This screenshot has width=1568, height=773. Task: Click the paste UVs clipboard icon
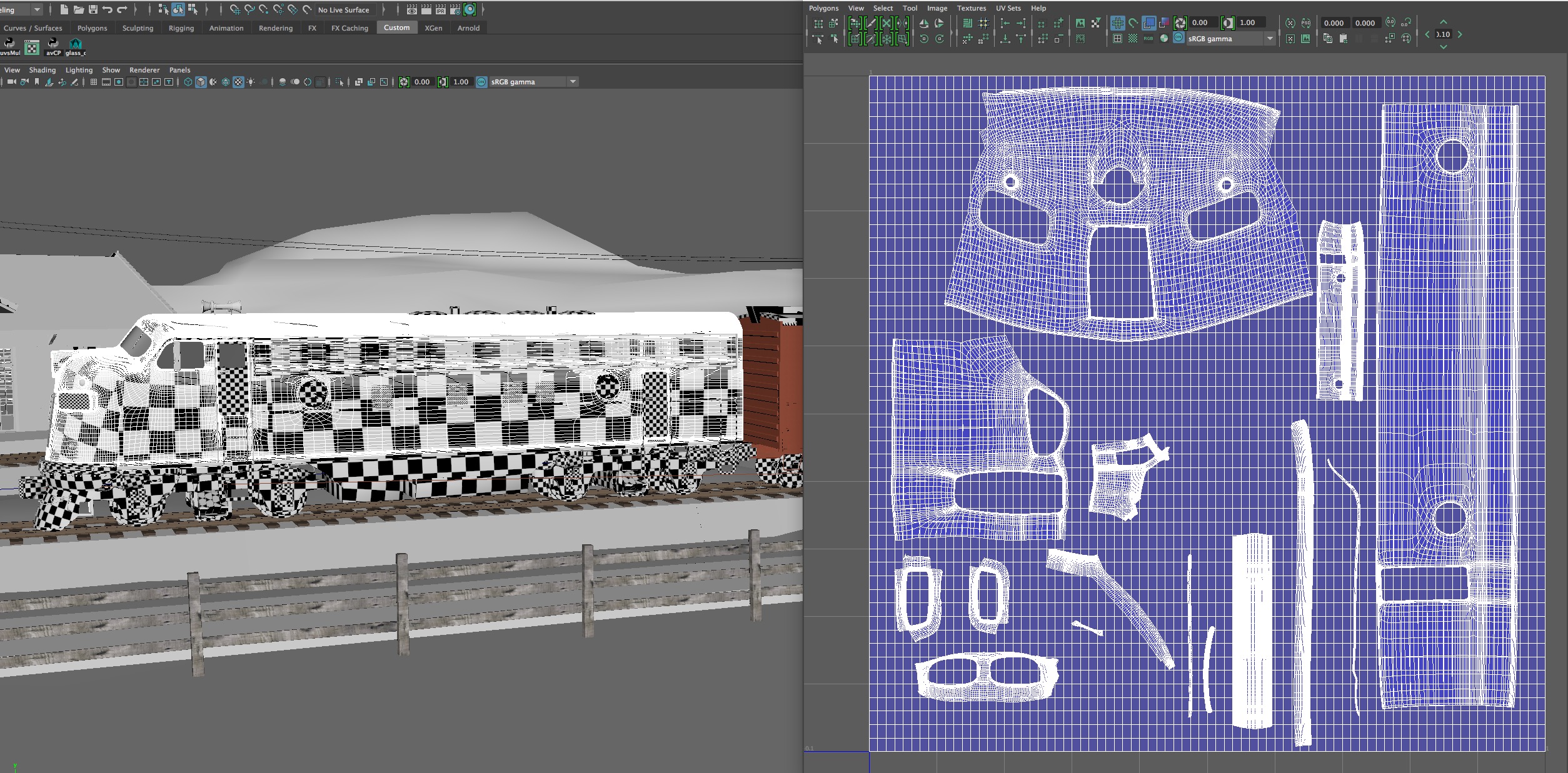1344,39
